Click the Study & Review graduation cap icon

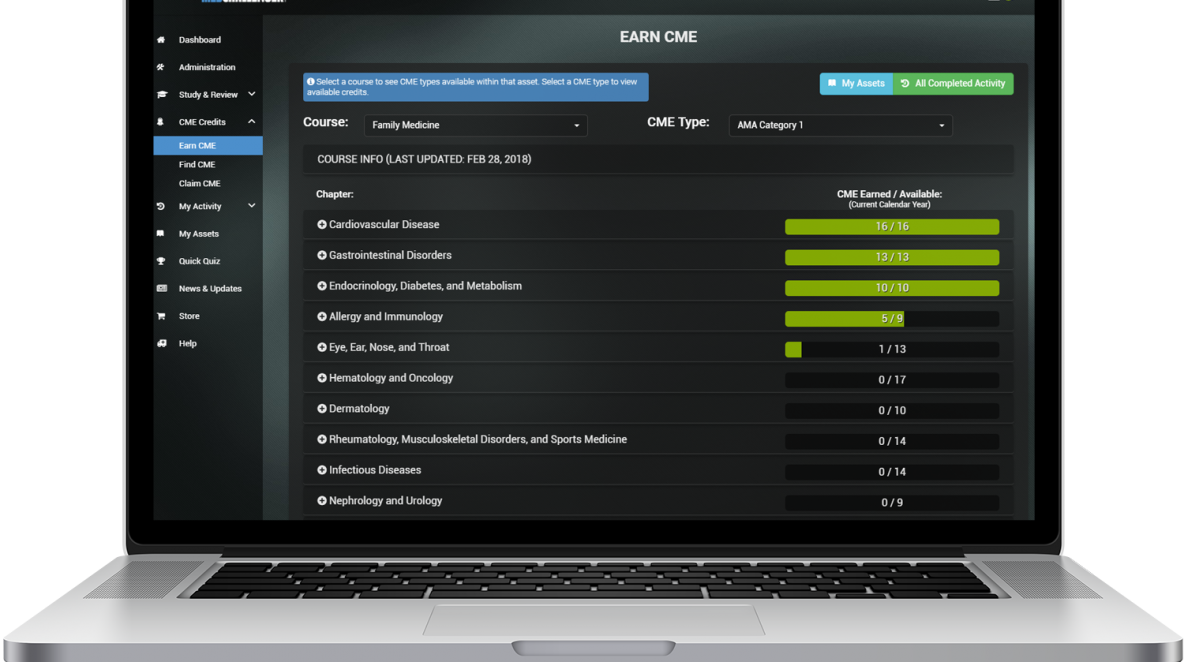[x=162, y=94]
